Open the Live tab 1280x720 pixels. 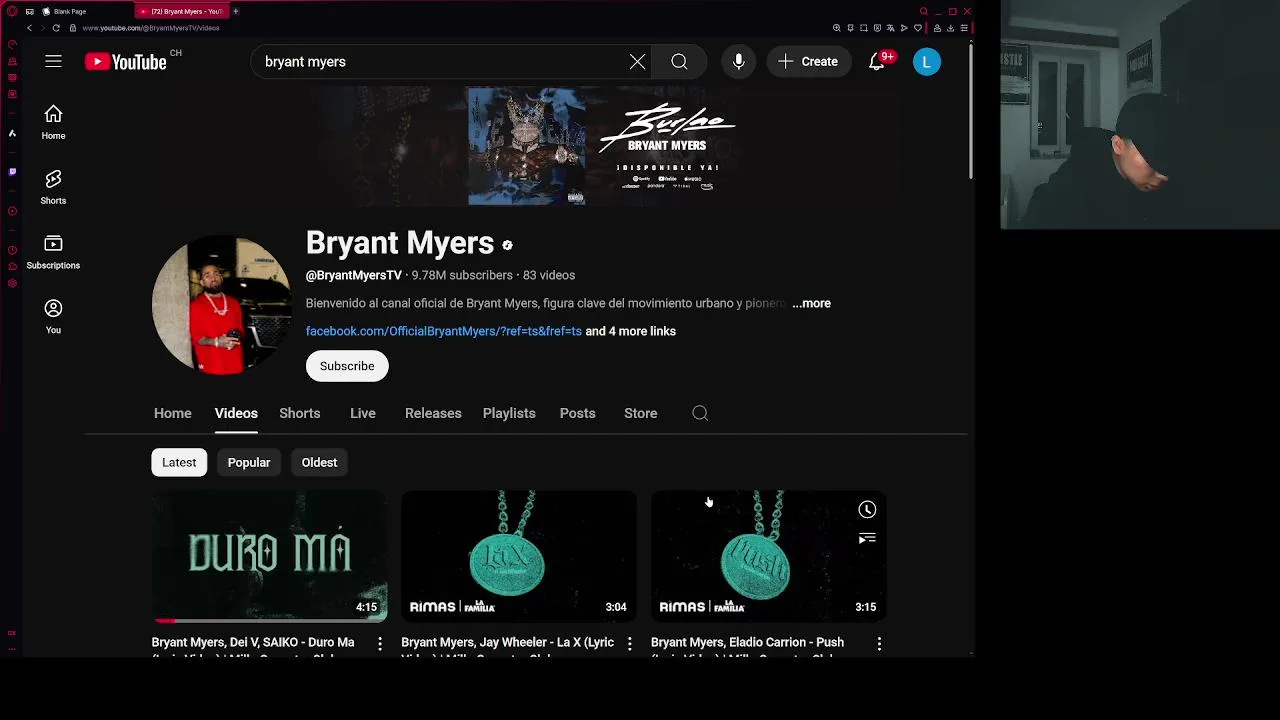[x=363, y=413]
